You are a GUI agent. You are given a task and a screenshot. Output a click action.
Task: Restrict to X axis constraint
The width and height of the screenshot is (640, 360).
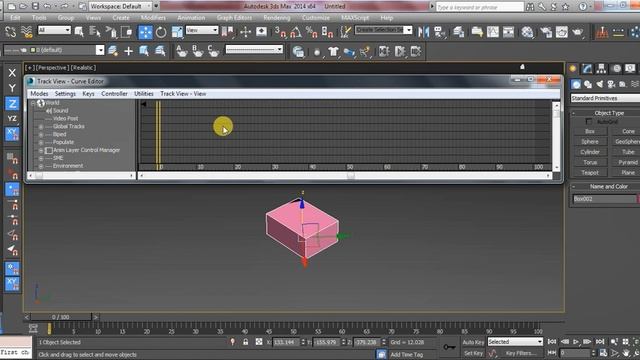[12, 73]
